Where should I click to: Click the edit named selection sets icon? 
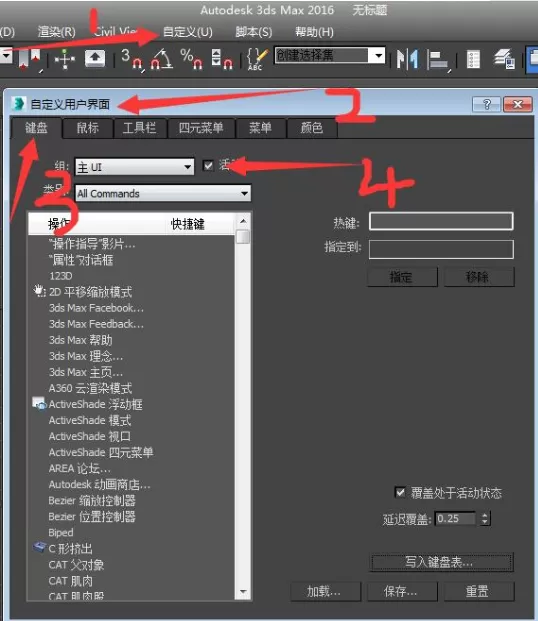[257, 59]
